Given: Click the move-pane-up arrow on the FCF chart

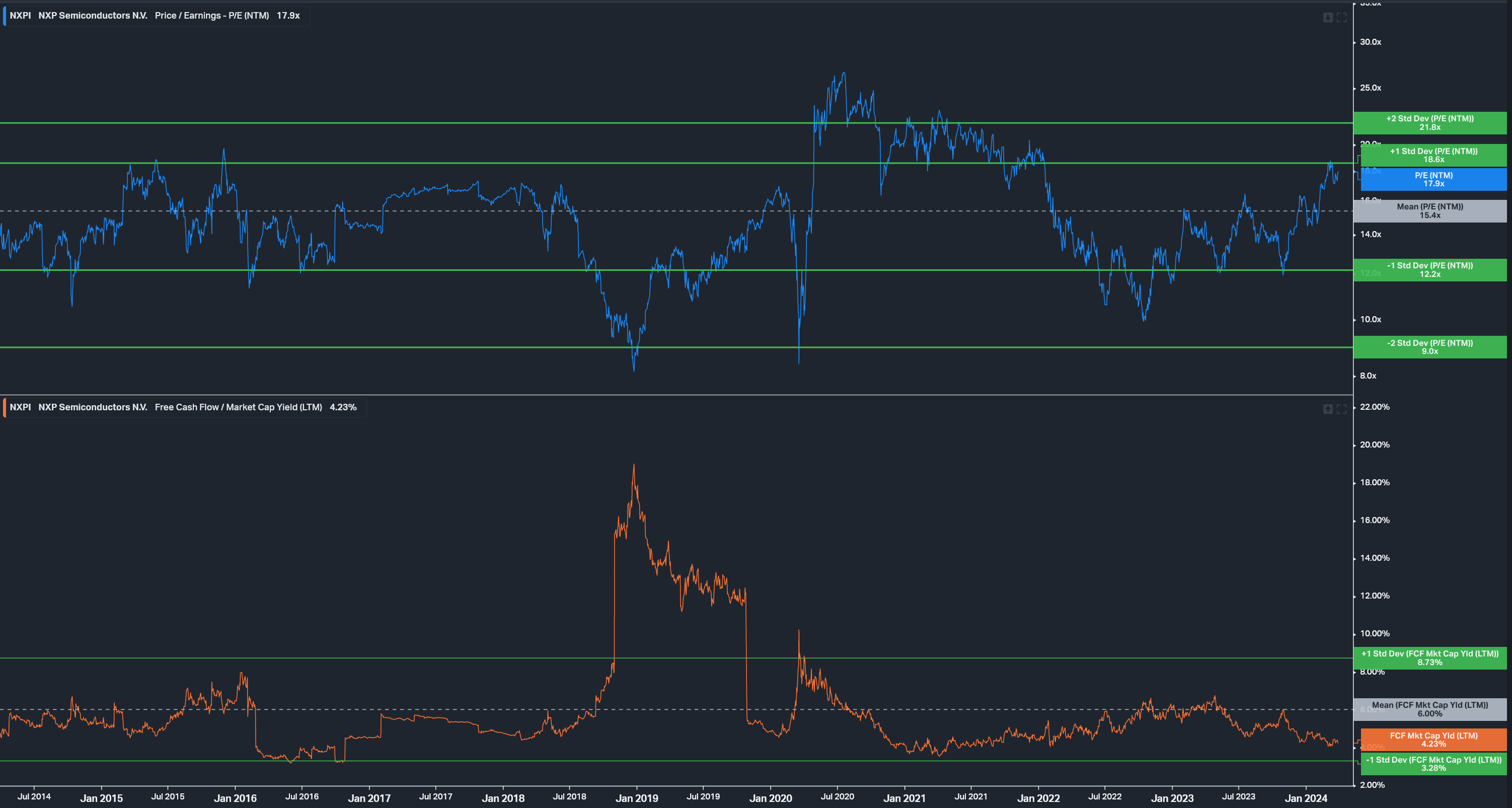Looking at the screenshot, I should (1328, 409).
